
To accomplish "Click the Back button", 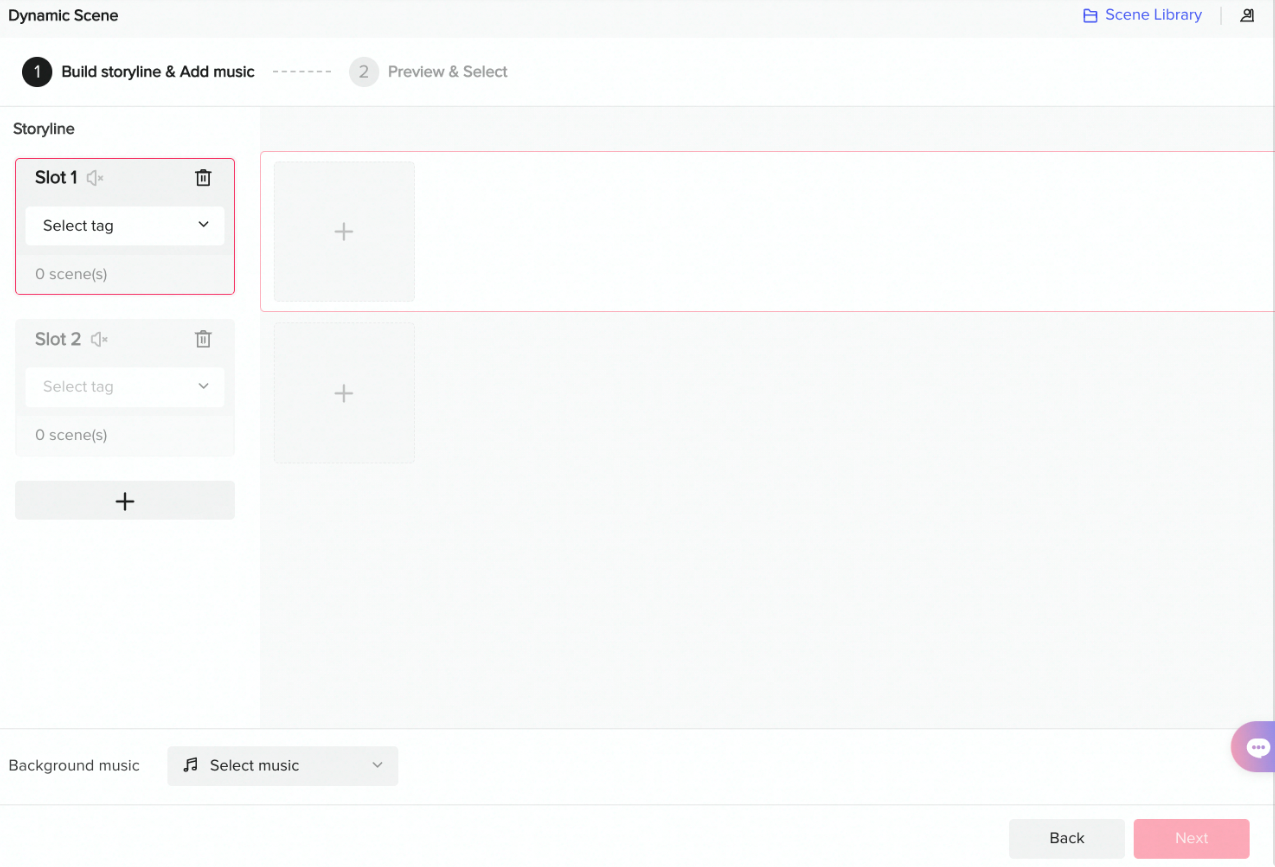I will tap(1067, 839).
